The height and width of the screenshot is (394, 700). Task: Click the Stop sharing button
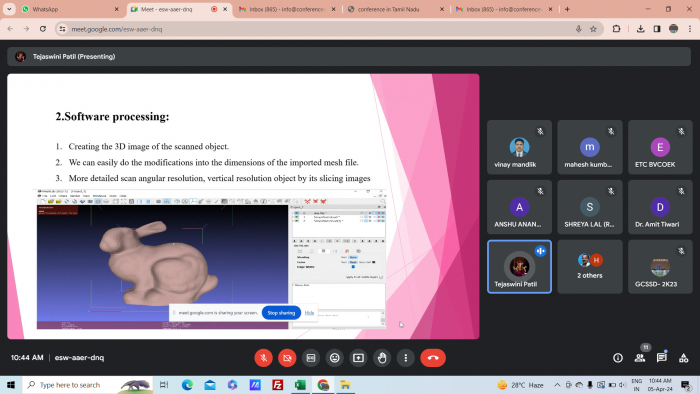(281, 313)
